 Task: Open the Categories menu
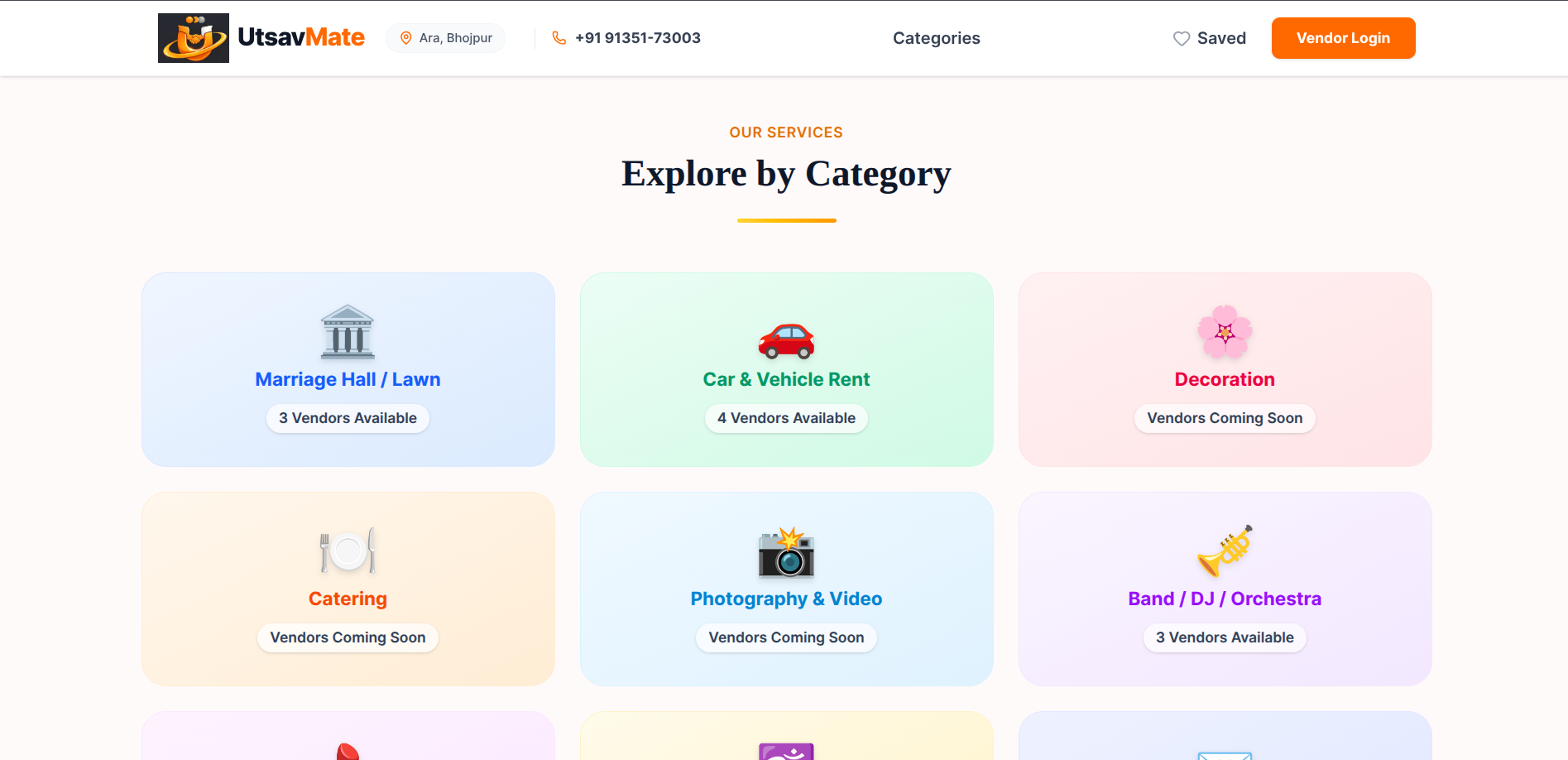[x=936, y=38]
